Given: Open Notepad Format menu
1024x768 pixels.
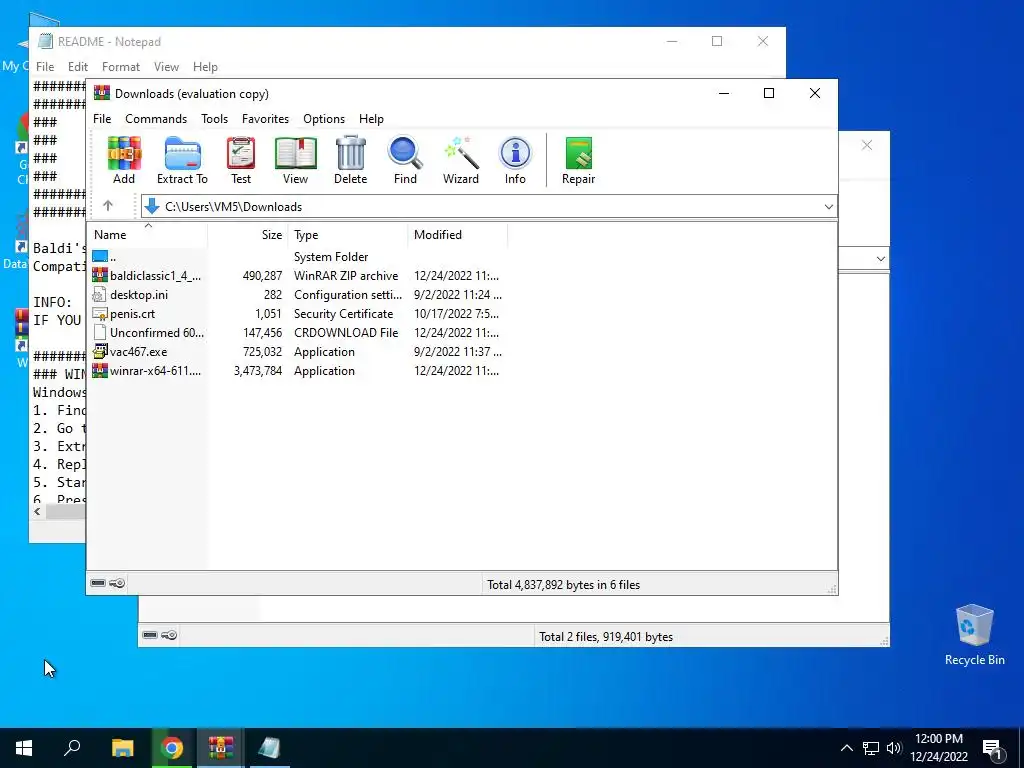Looking at the screenshot, I should coord(121,67).
